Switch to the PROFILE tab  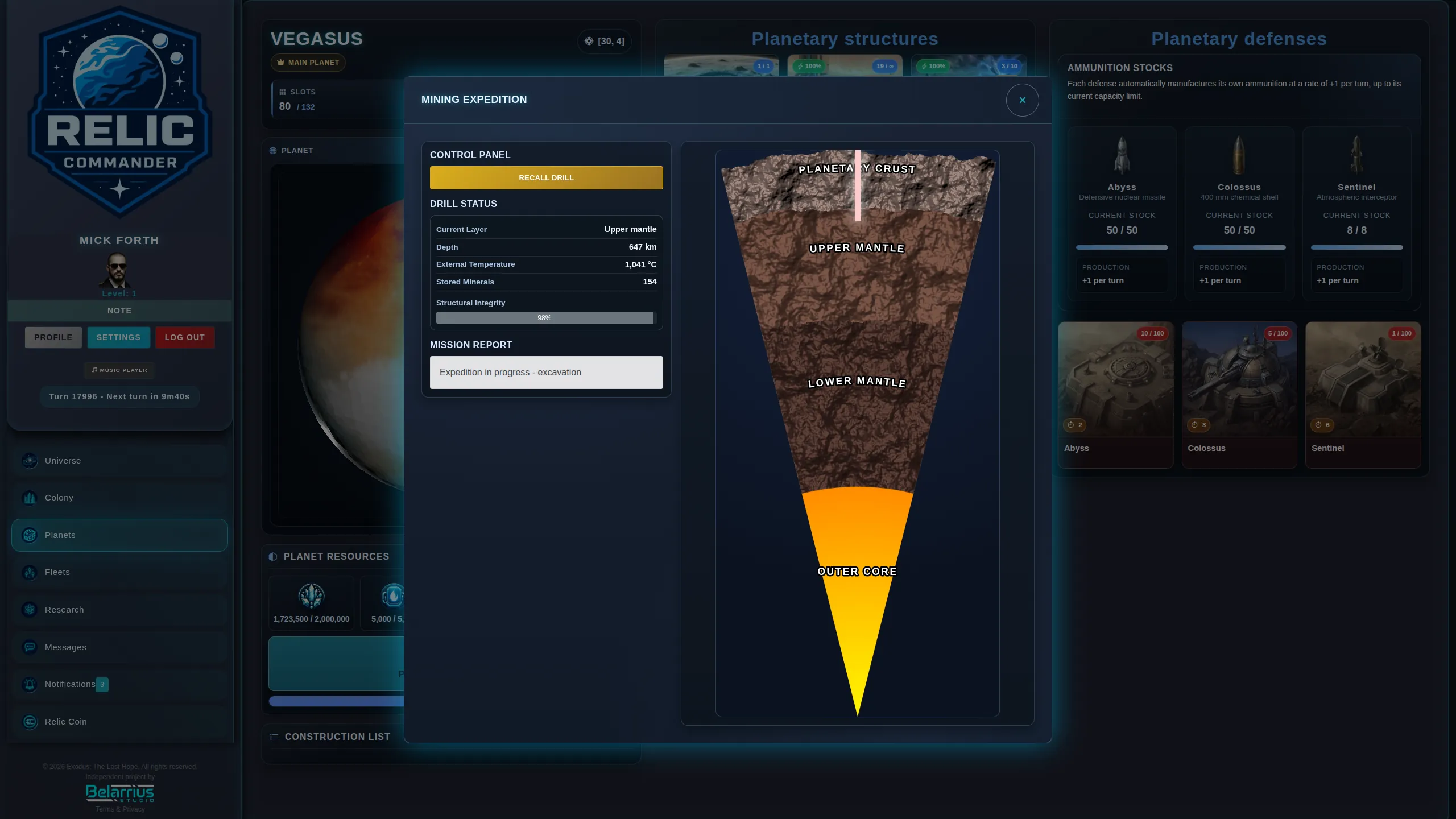tap(53, 337)
